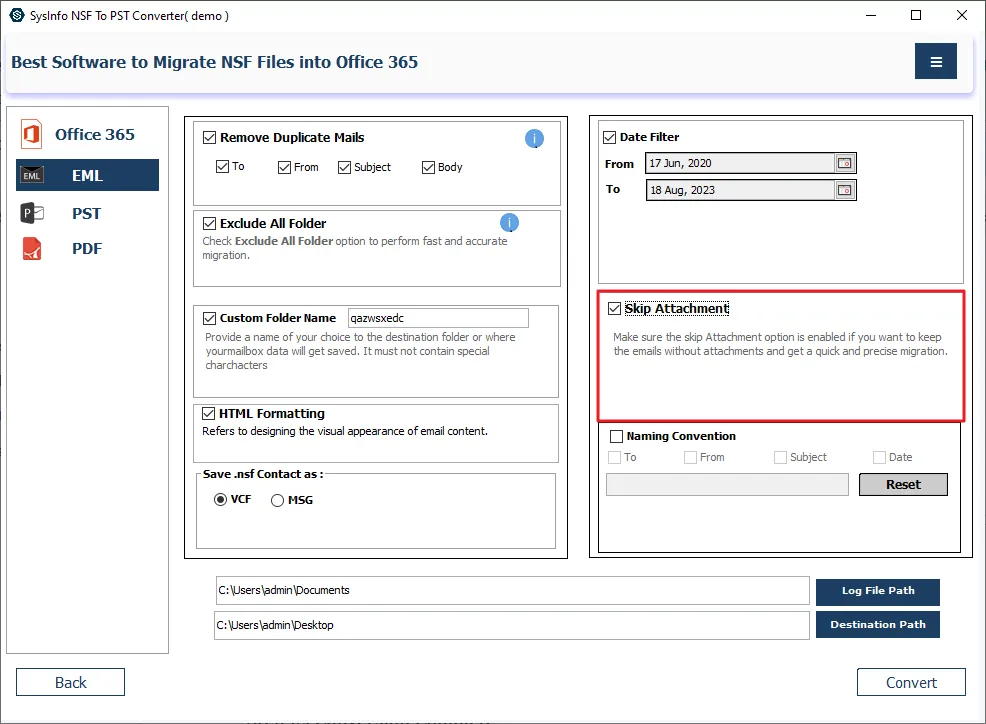Screen dimensions: 986x724
Task: Click the Destination Path button
Action: pos(877,625)
